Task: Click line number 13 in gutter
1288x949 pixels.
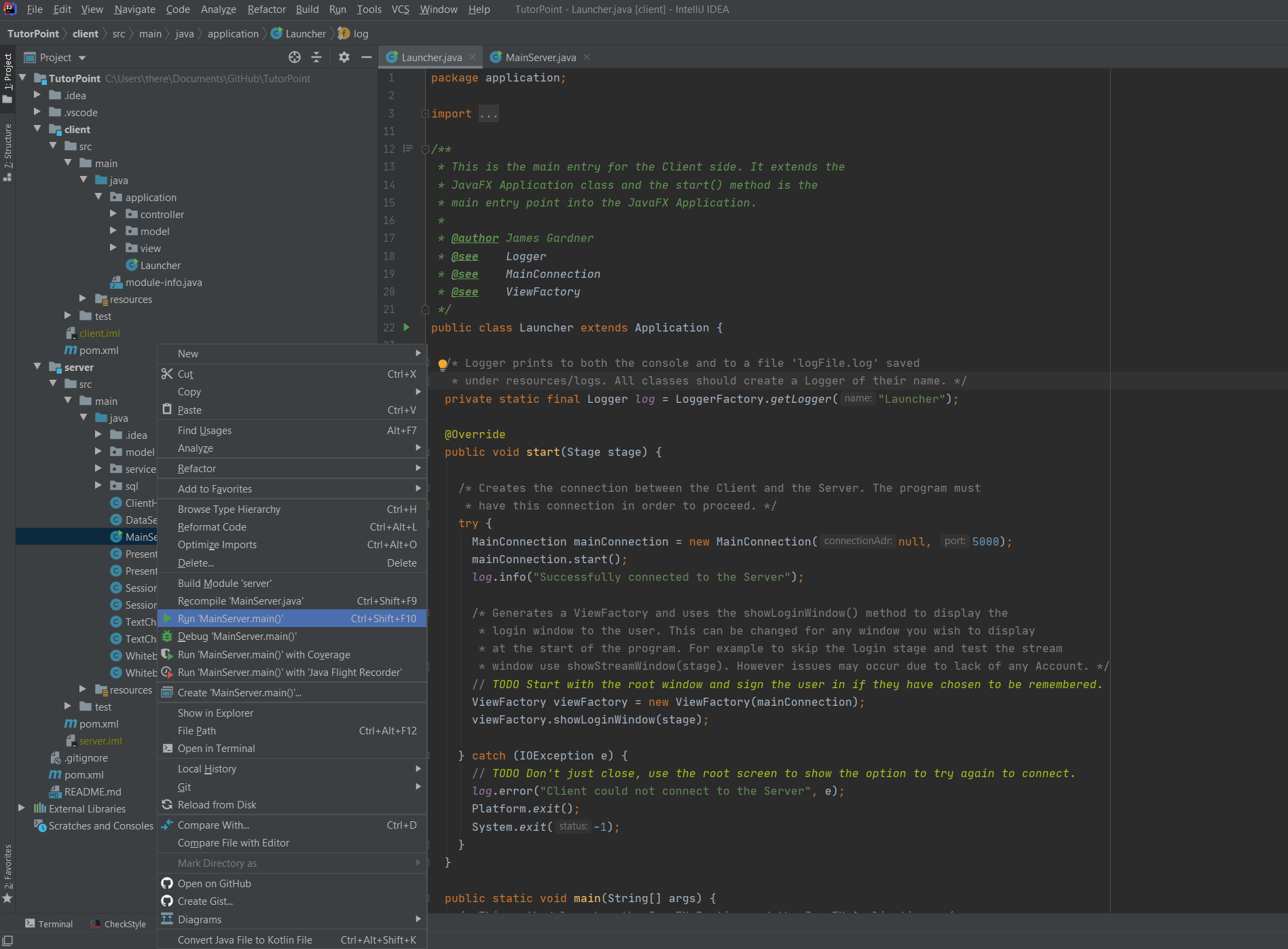Action: click(x=389, y=167)
